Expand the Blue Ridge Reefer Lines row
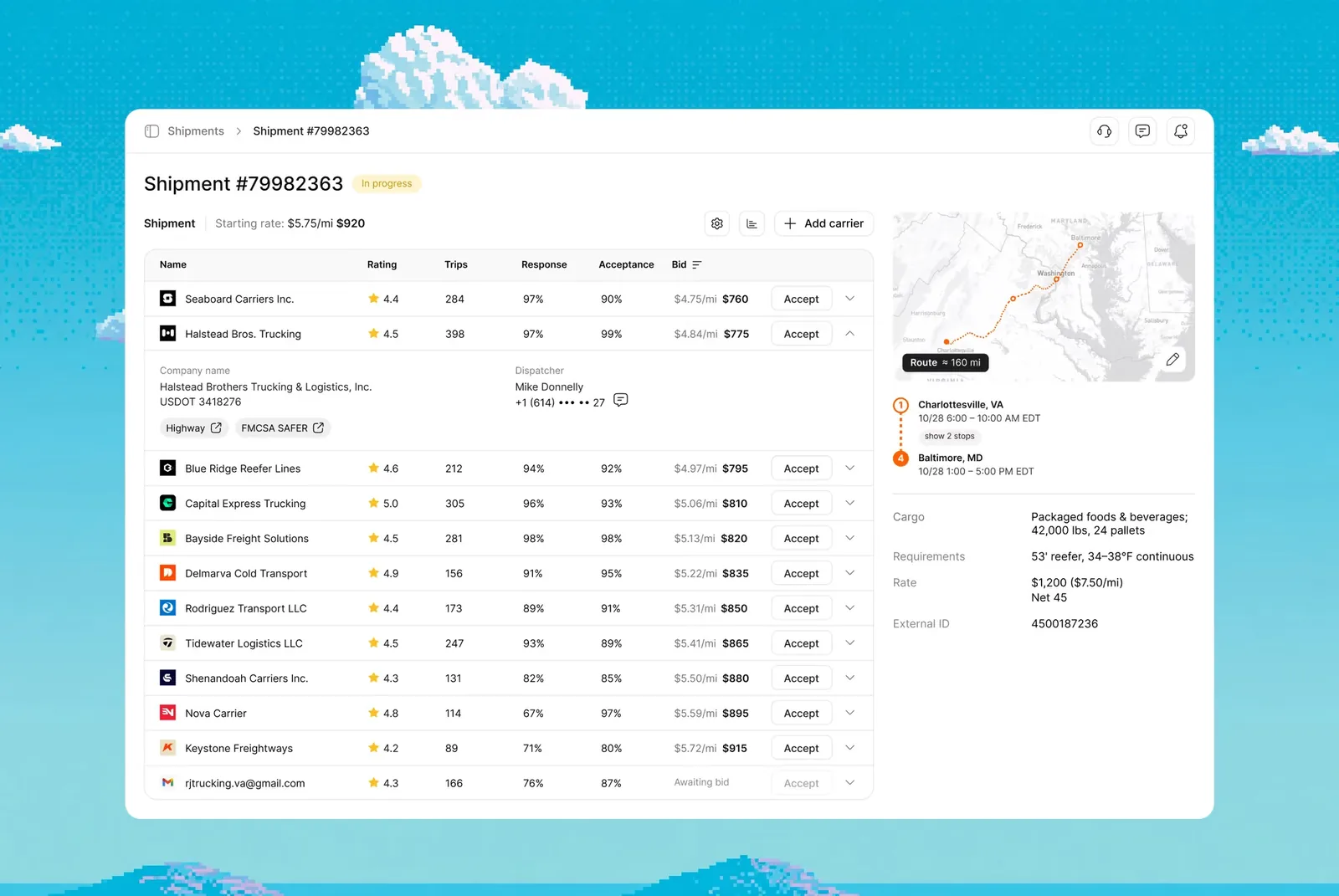The width and height of the screenshot is (1339, 896). 849,468
